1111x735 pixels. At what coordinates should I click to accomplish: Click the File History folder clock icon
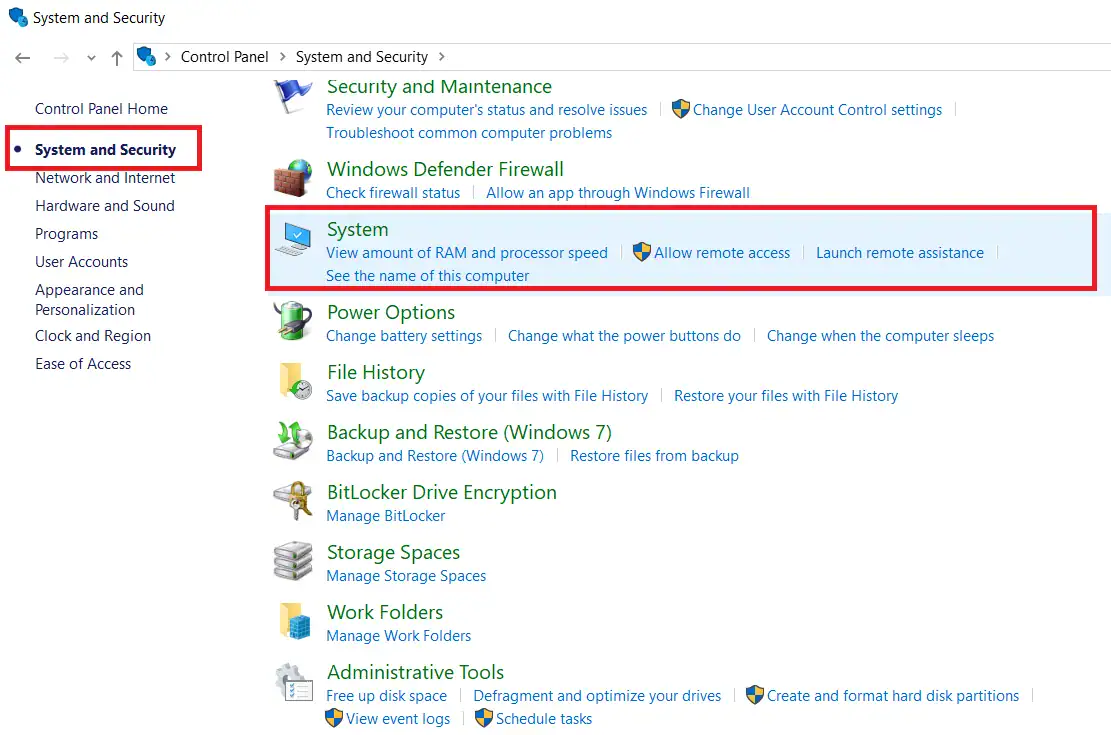[295, 381]
